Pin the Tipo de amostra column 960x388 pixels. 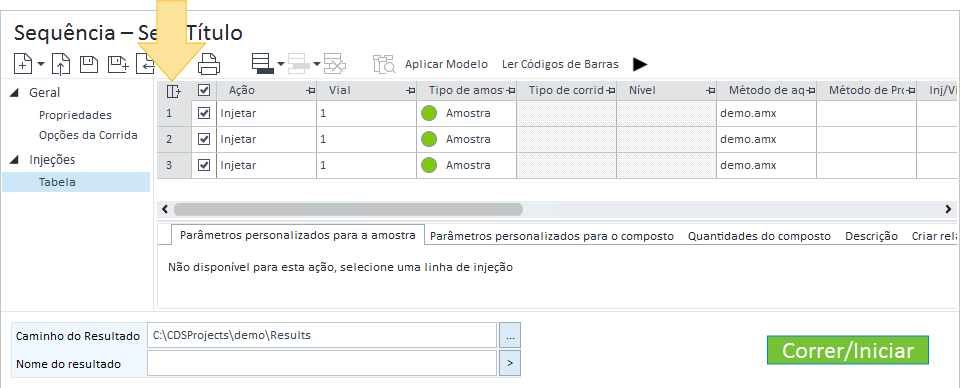(510, 91)
